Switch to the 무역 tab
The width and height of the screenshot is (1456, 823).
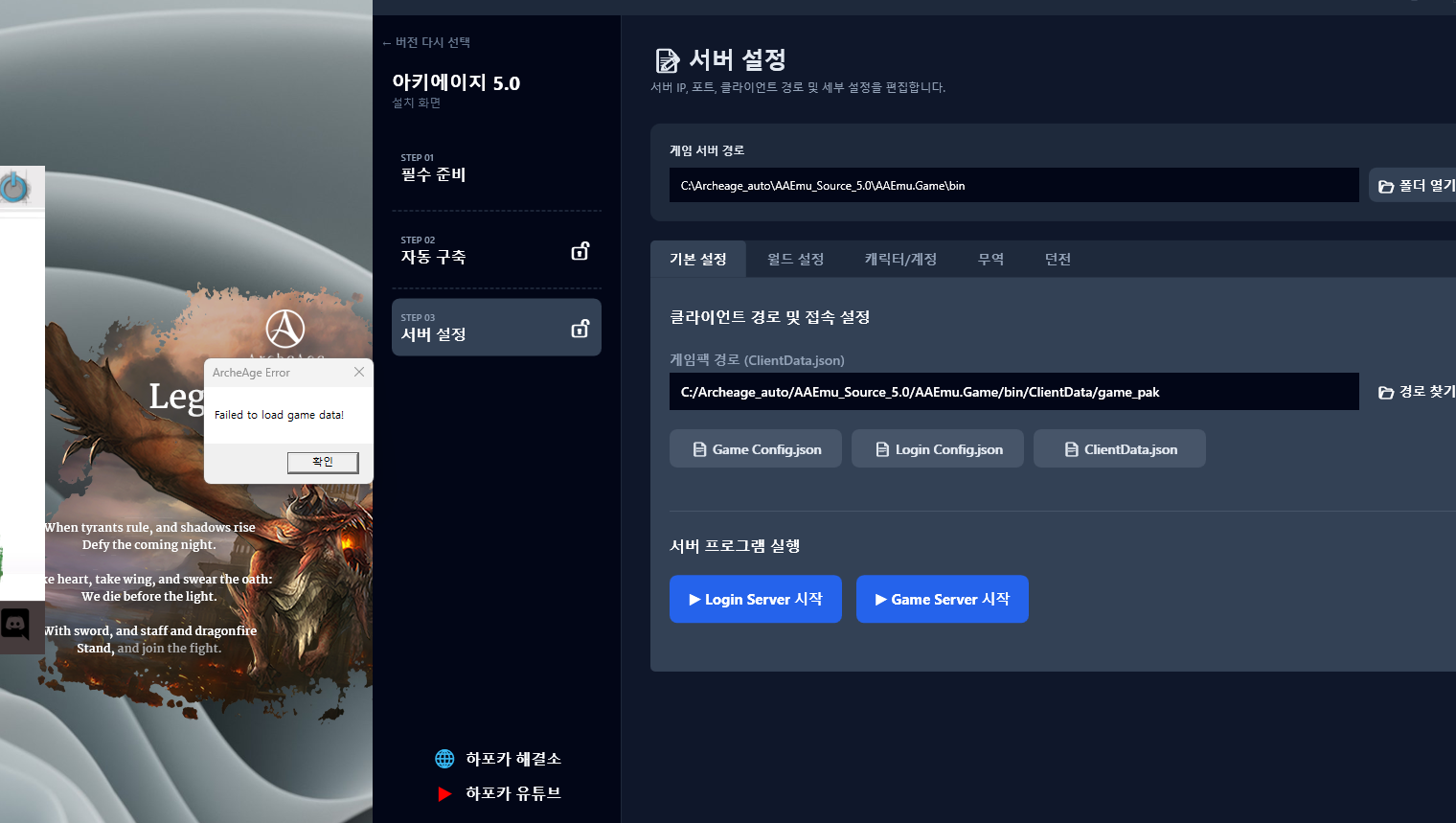coord(991,259)
